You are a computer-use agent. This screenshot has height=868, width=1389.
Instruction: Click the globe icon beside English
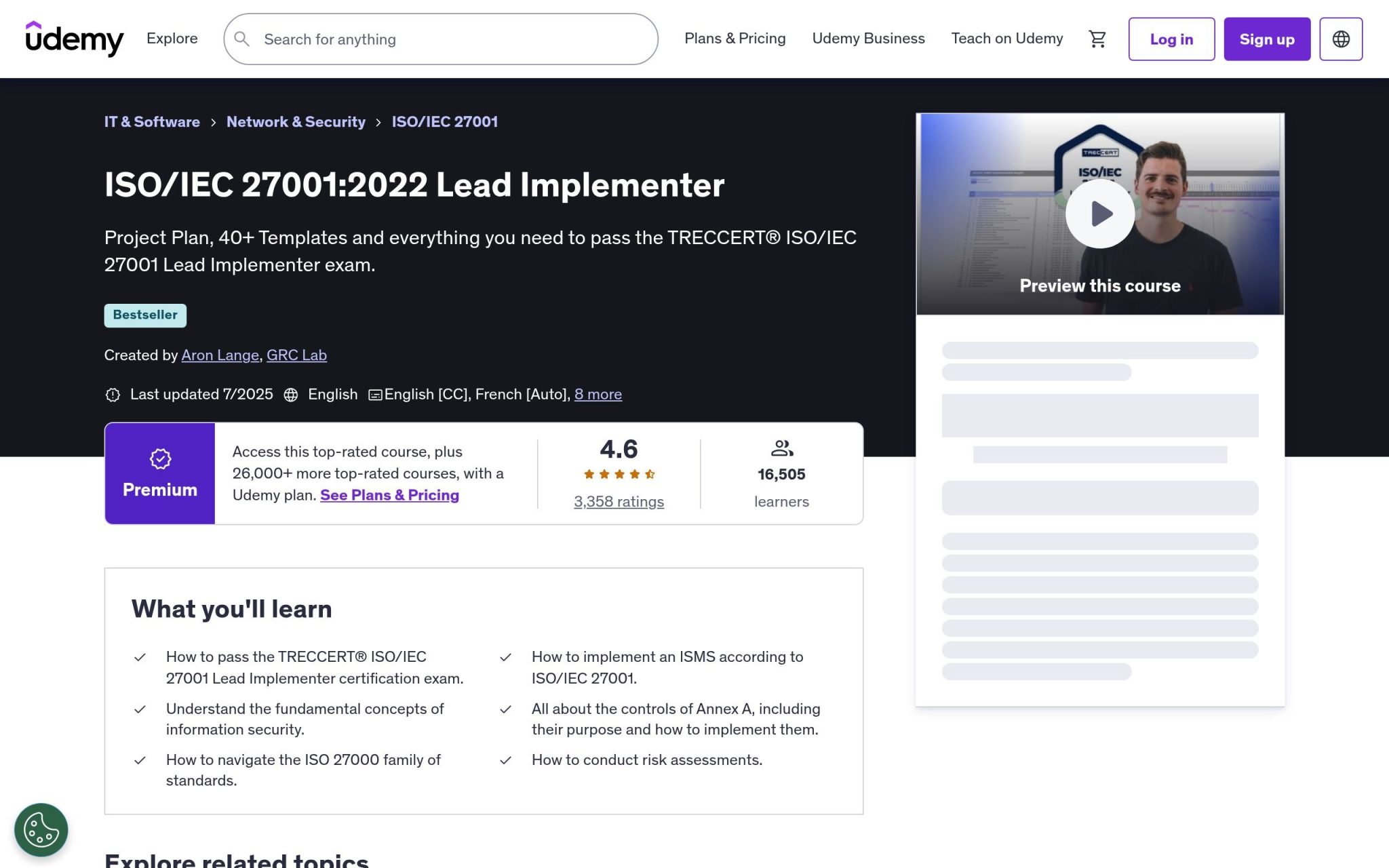click(291, 395)
